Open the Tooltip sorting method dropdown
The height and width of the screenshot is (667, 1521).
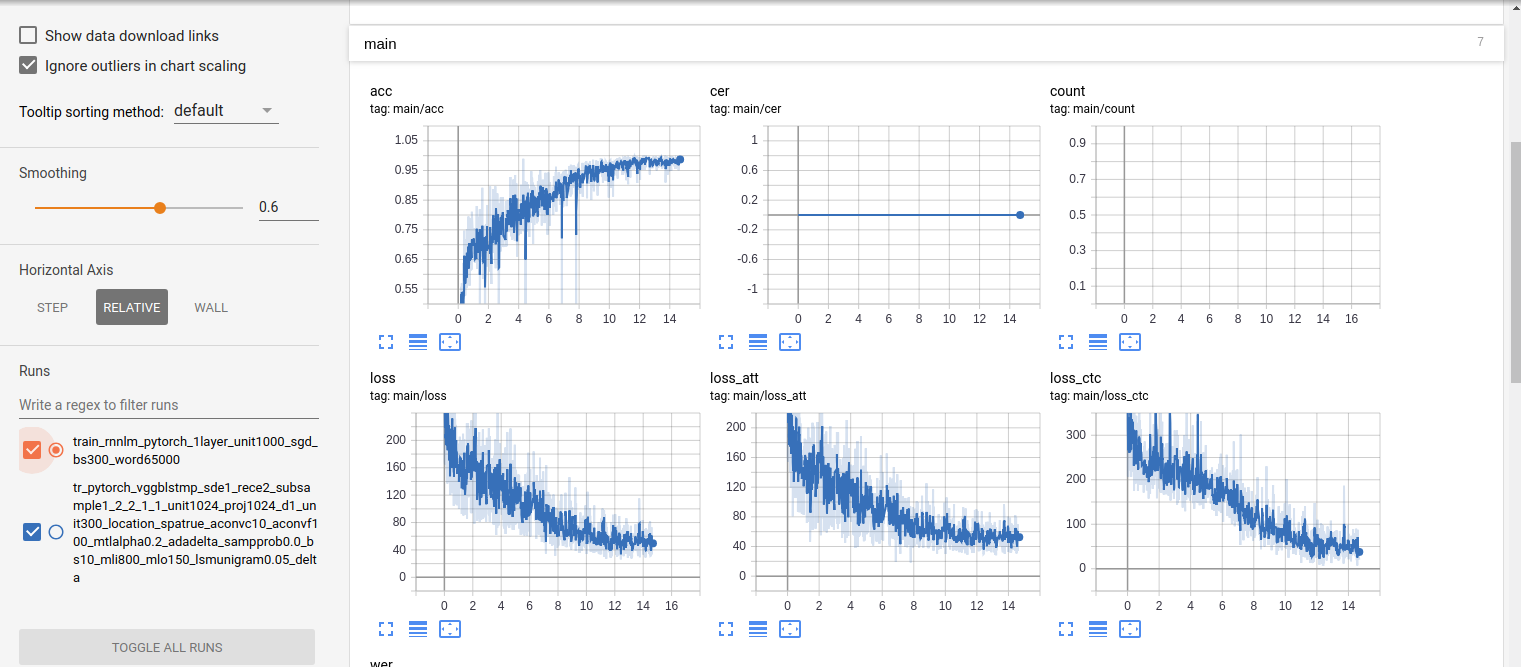tap(225, 110)
